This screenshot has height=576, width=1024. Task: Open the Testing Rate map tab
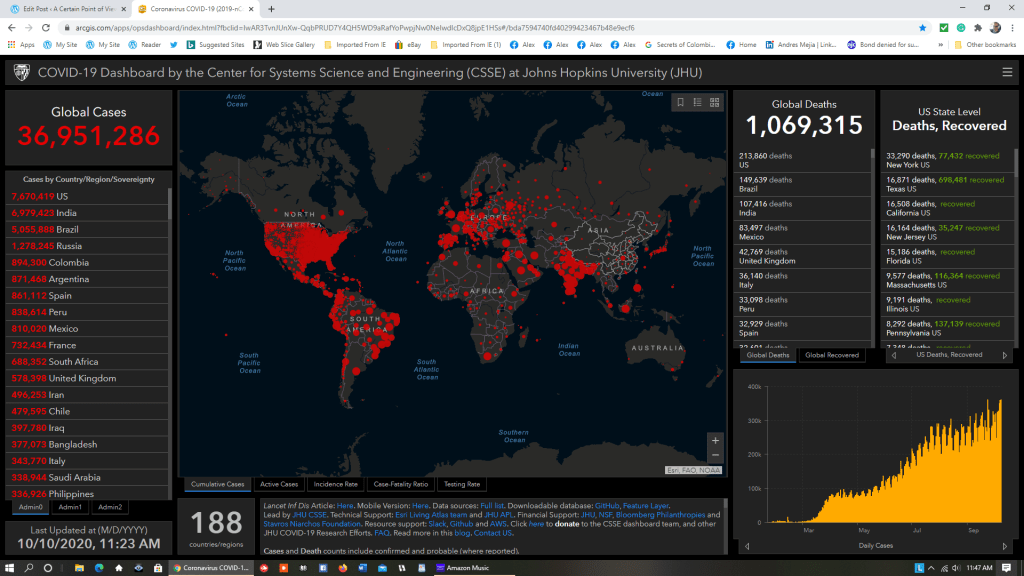(461, 484)
